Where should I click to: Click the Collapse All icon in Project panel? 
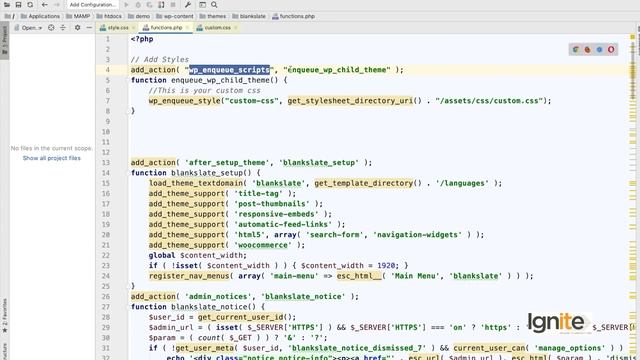click(x=63, y=28)
